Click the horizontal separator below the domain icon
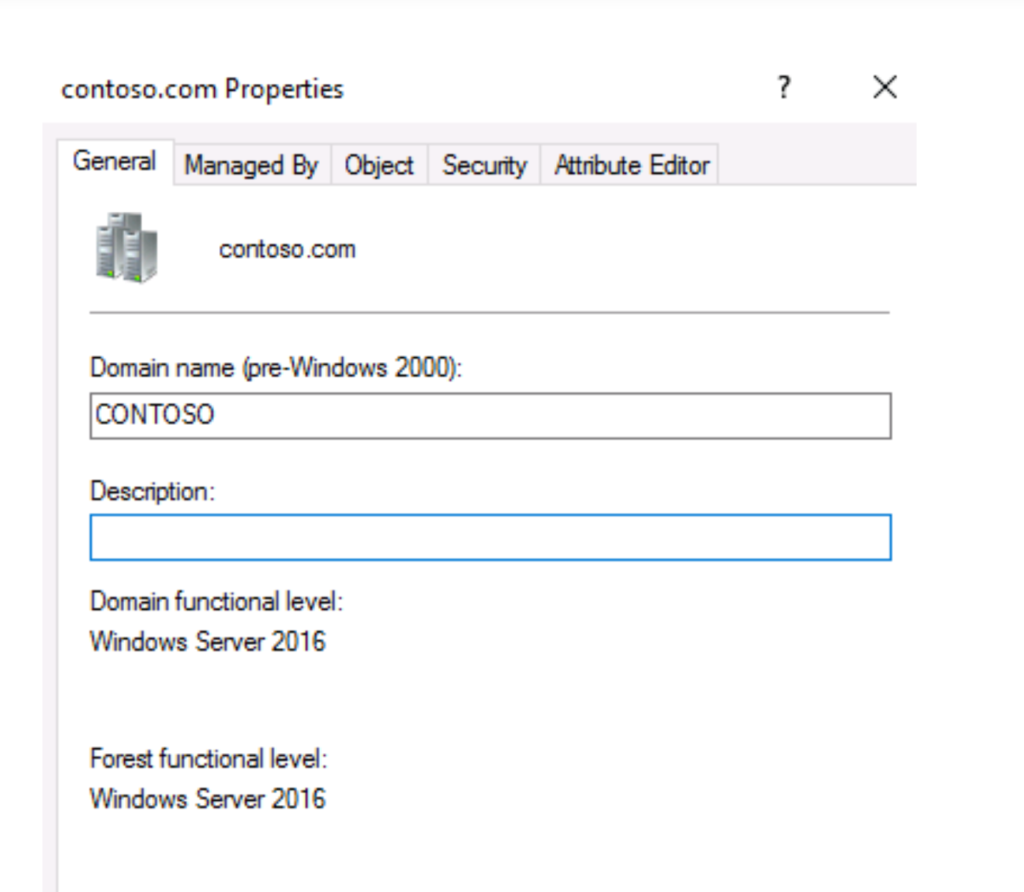This screenshot has width=1024, height=892. coord(490,313)
